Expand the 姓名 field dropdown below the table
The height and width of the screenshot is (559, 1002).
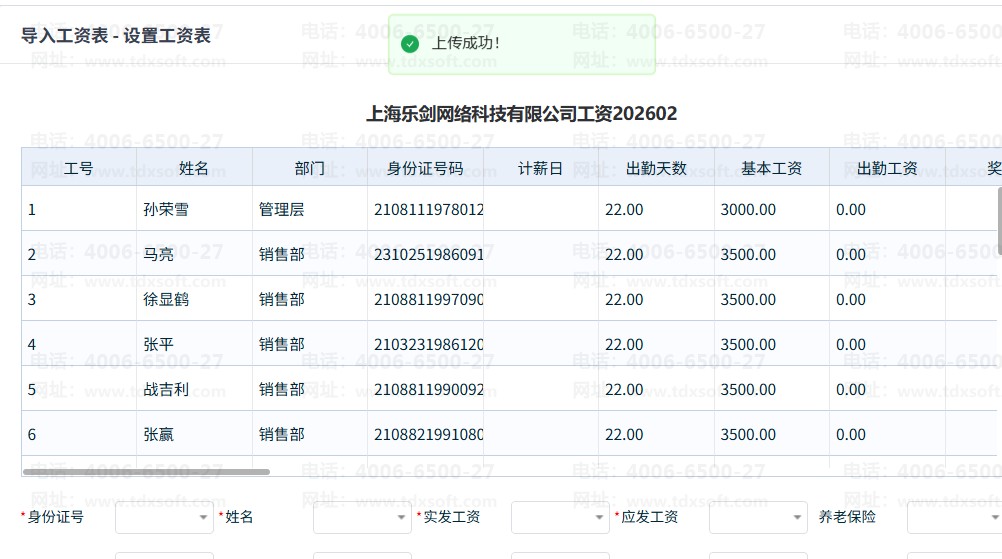tap(361, 517)
